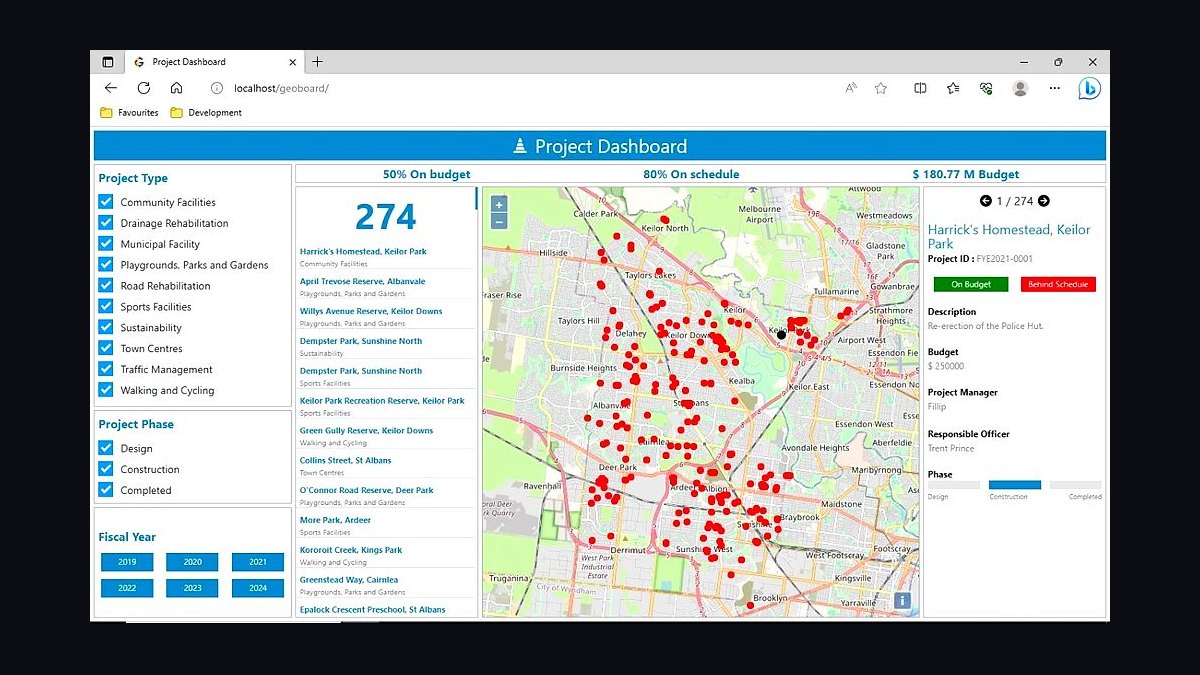Open split screen icon

[920, 88]
